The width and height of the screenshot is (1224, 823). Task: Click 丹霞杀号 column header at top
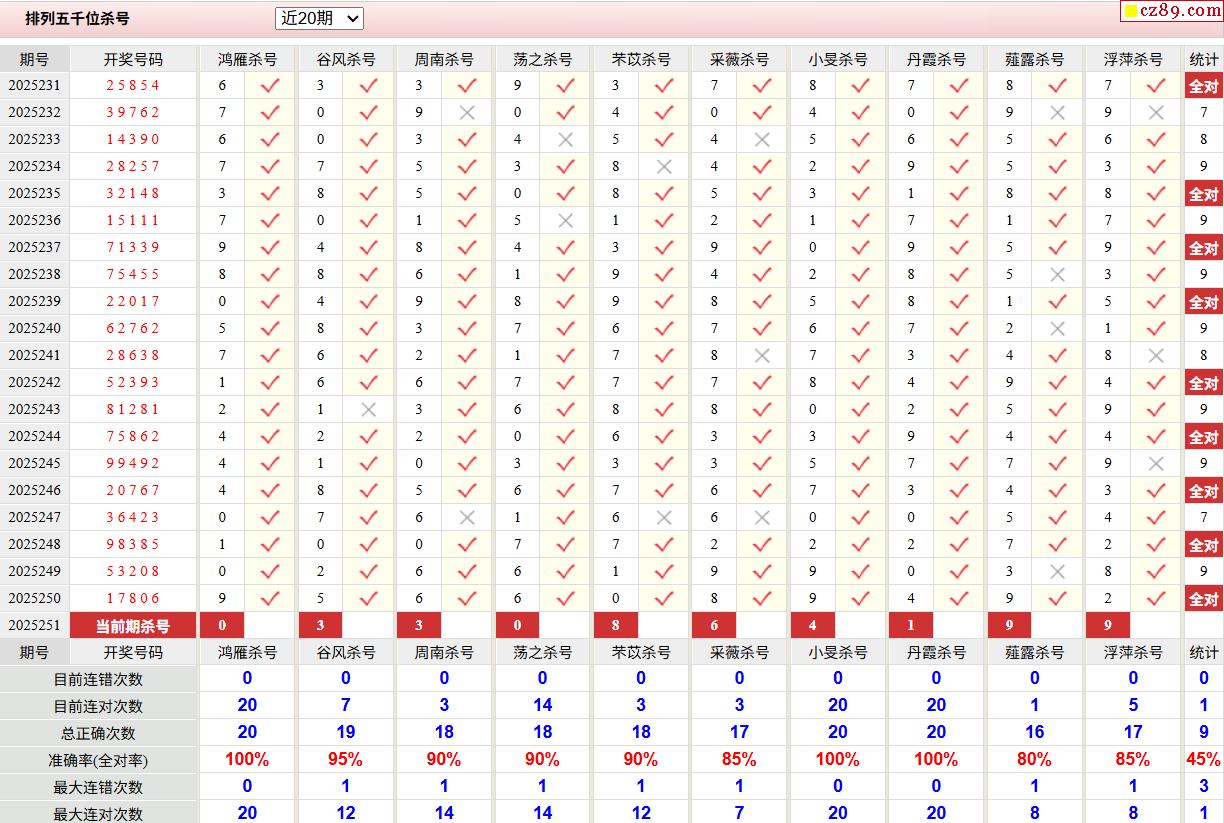936,59
